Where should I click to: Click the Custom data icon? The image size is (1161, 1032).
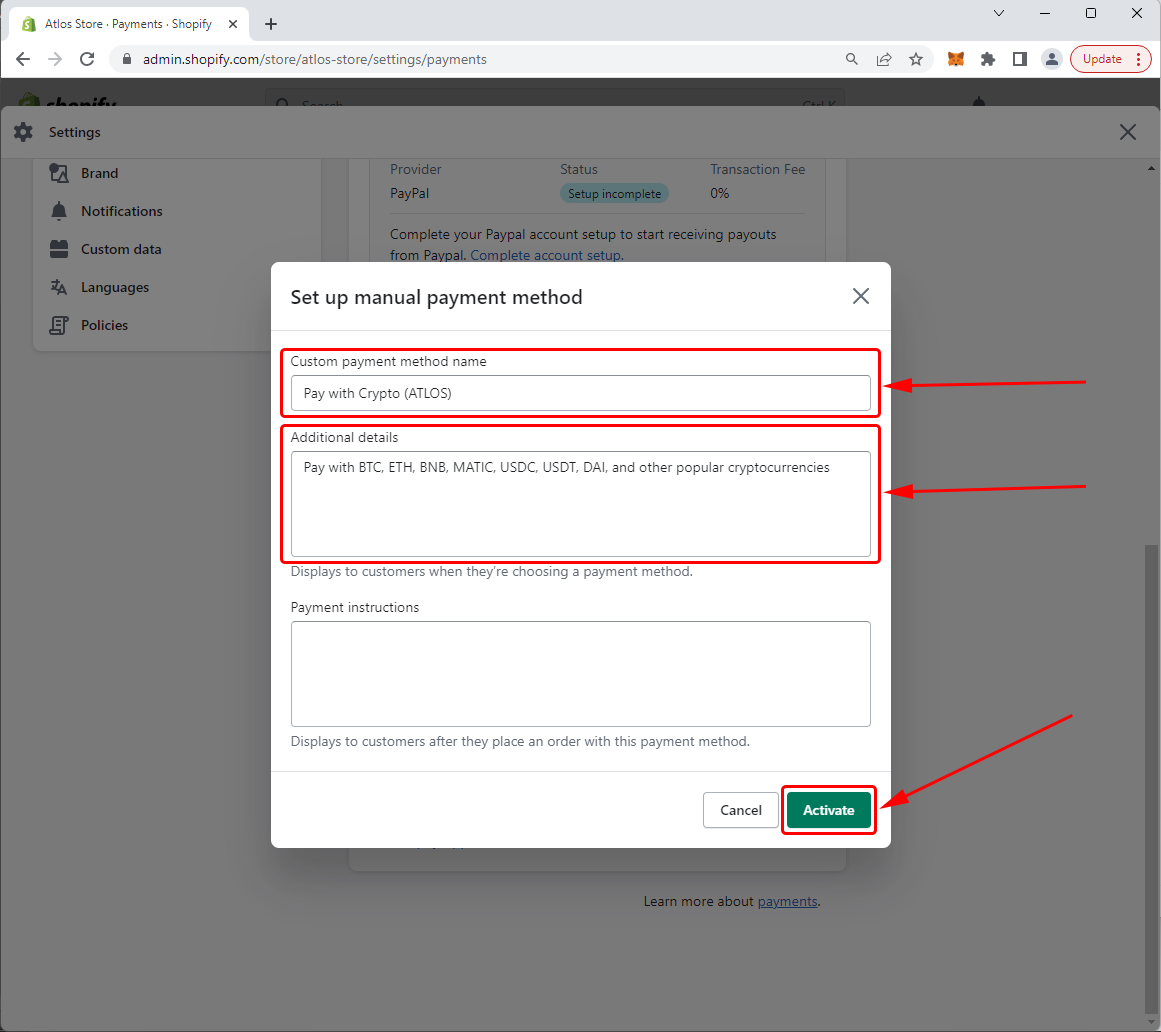pos(58,249)
